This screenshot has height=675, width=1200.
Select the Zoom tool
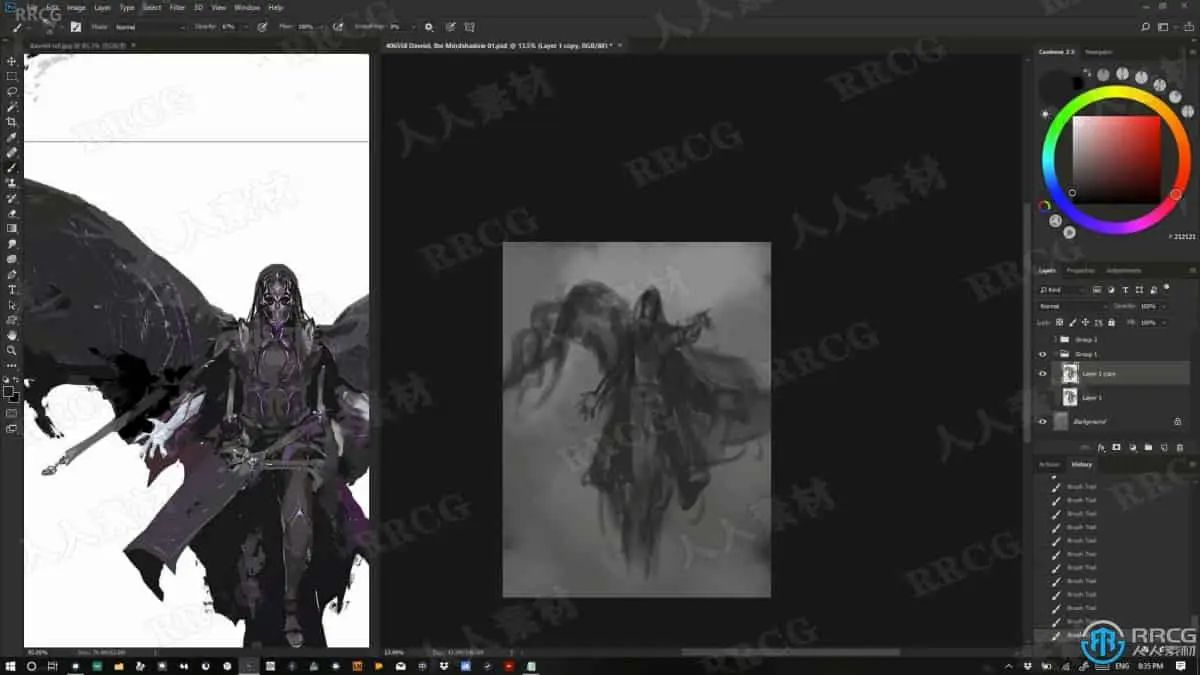pyautogui.click(x=12, y=350)
